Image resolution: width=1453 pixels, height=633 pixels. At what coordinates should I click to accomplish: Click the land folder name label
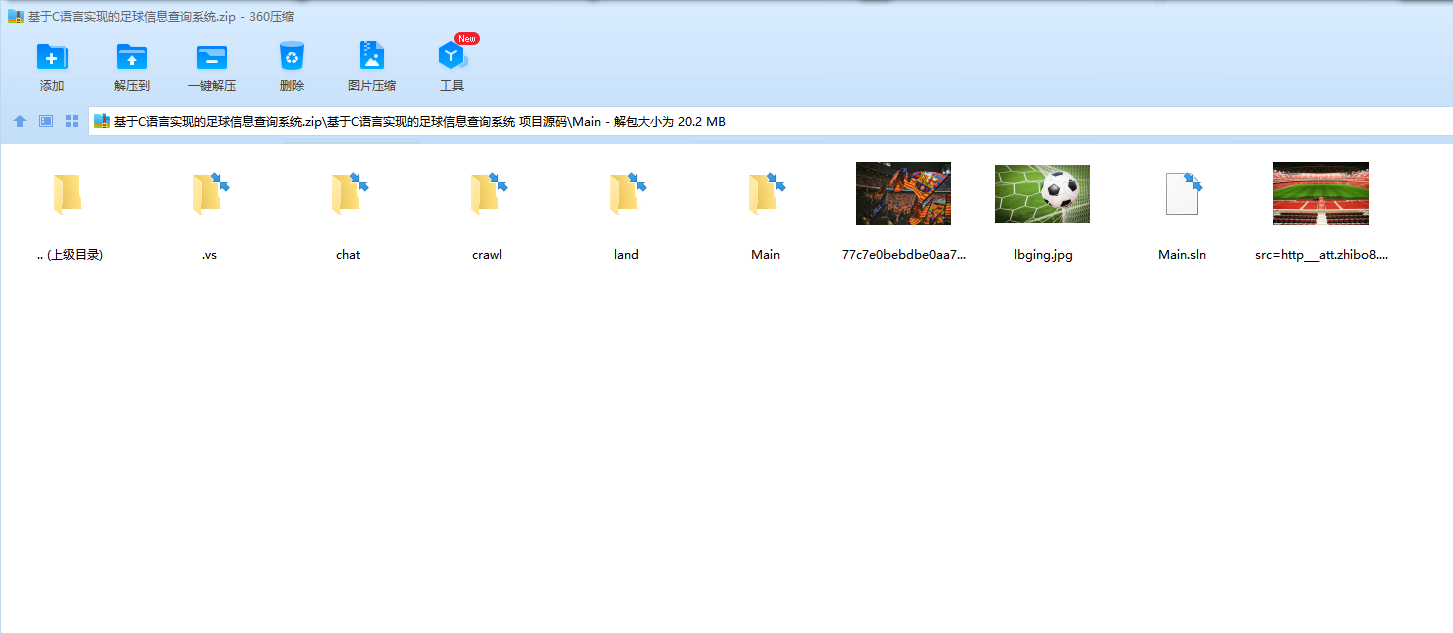click(626, 255)
